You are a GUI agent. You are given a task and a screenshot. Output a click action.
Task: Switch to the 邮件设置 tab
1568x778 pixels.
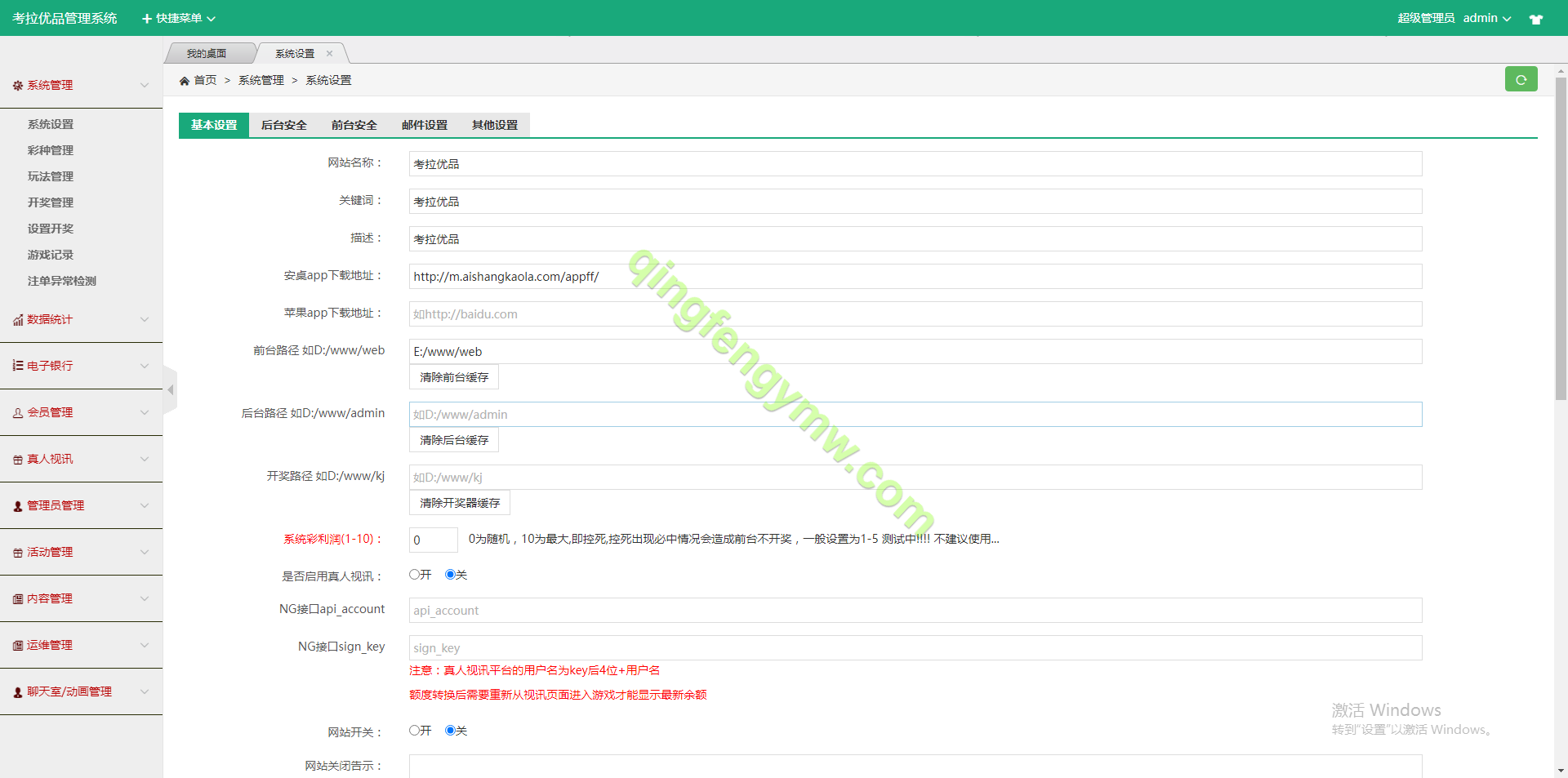click(424, 125)
